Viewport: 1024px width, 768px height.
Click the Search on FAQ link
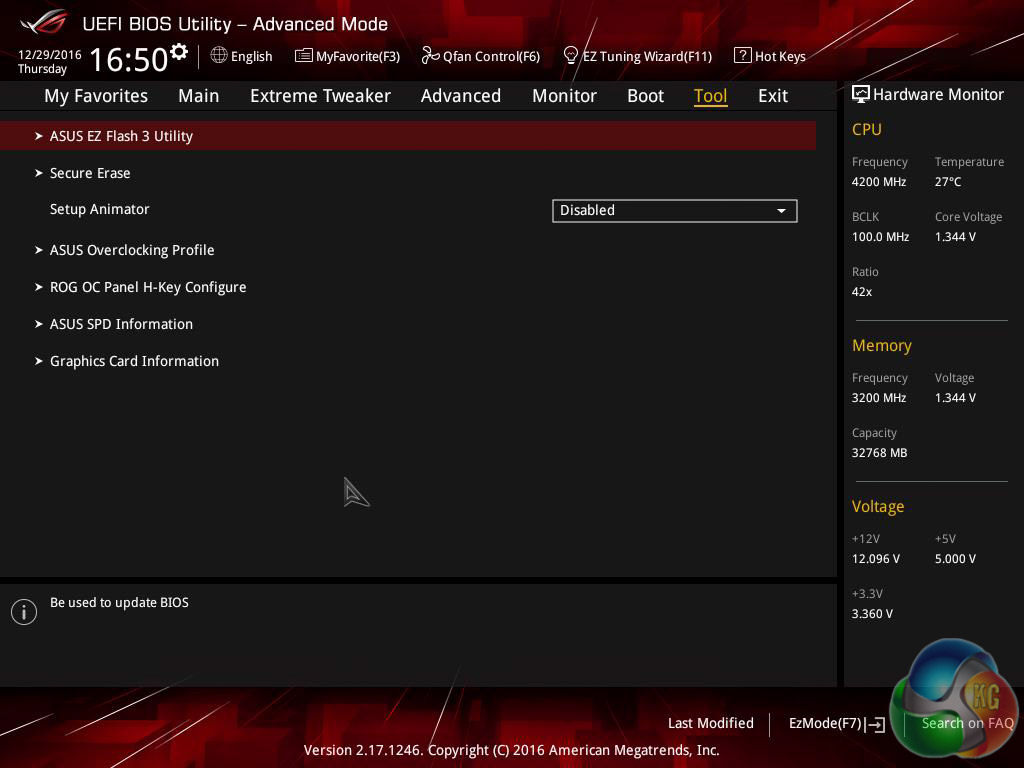click(967, 723)
